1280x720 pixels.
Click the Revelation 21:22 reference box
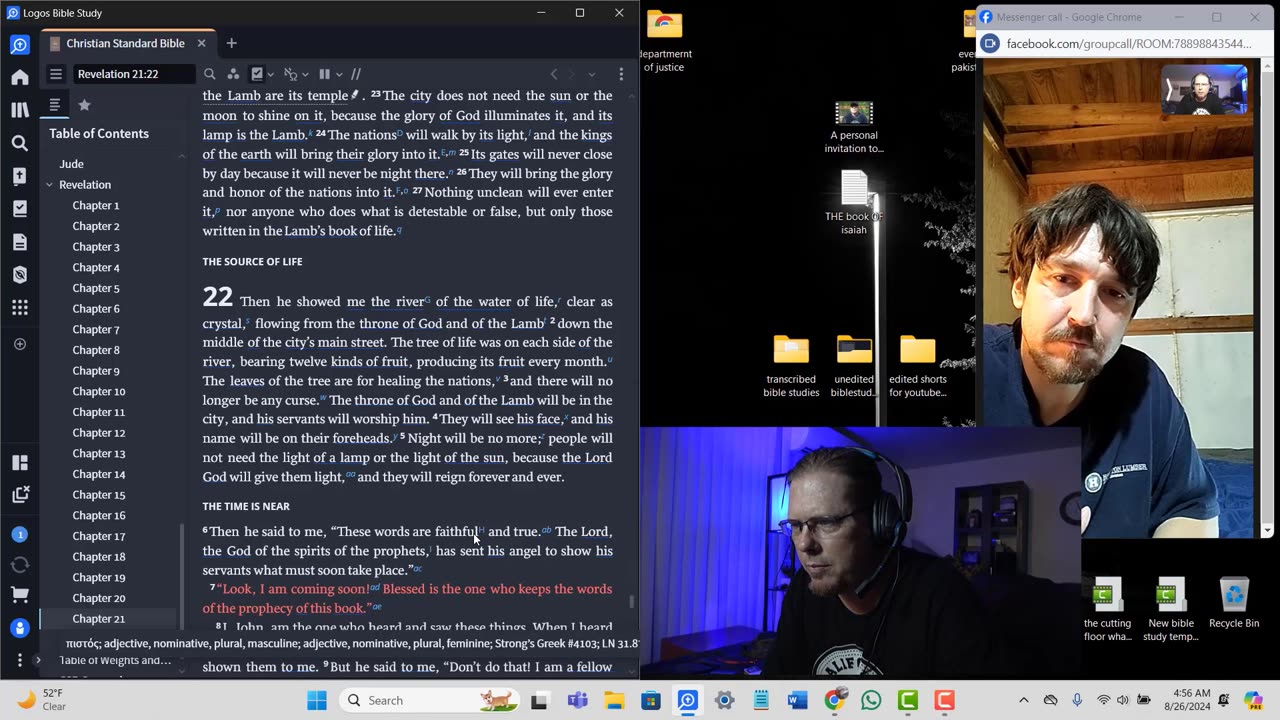[134, 74]
